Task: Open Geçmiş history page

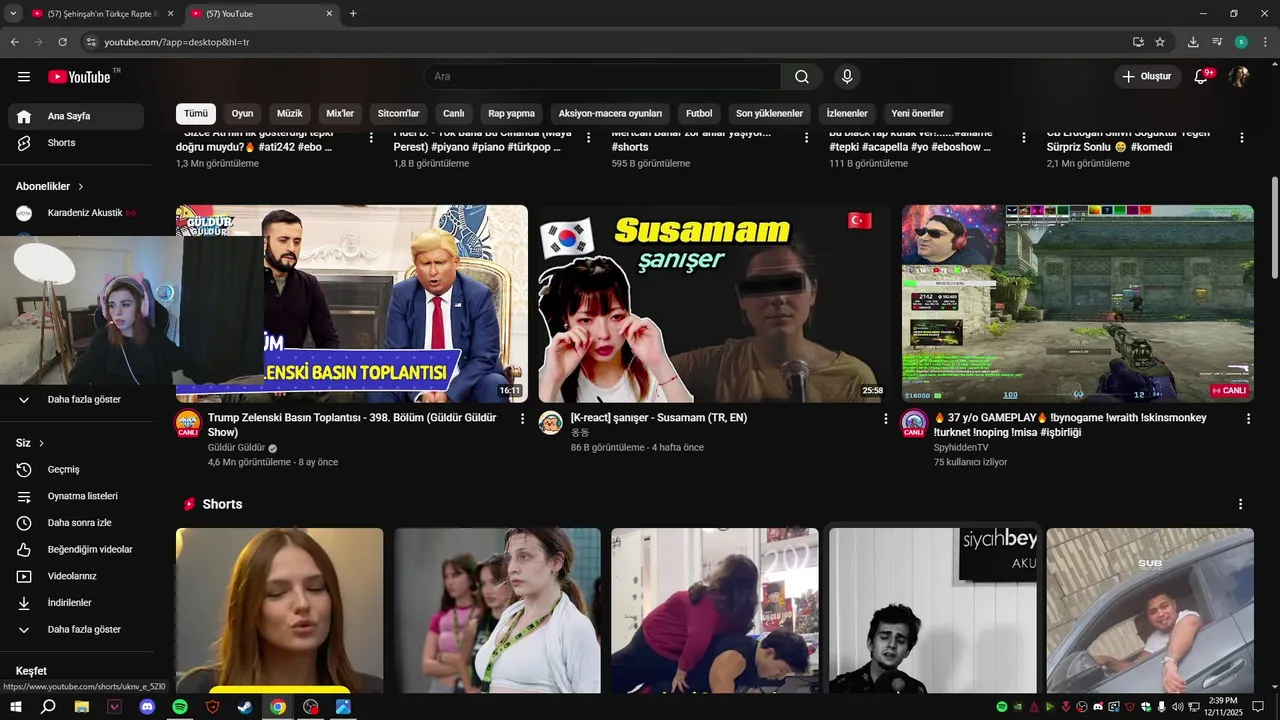Action: [x=76, y=470]
